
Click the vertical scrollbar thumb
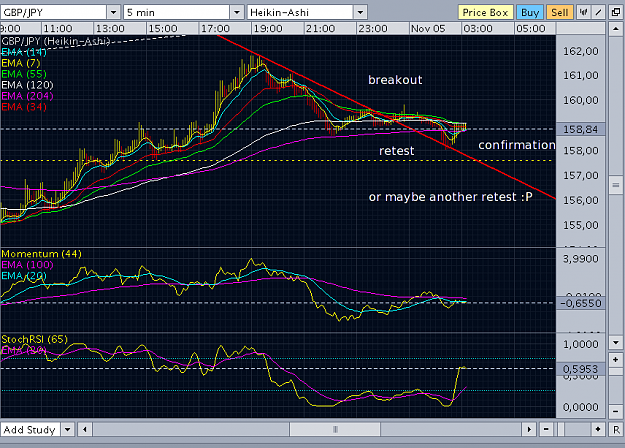[616, 185]
